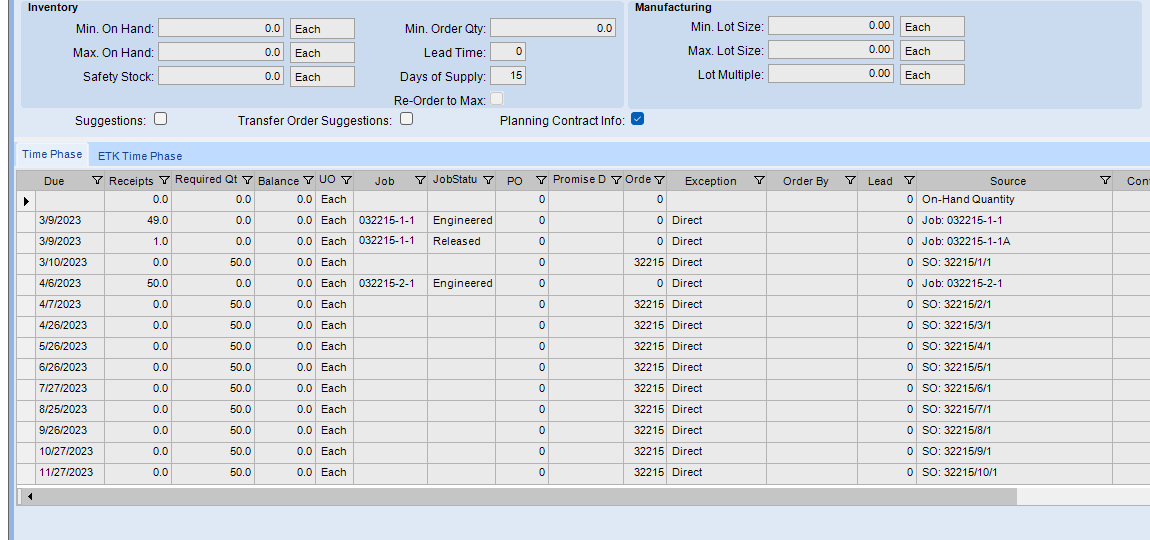Image resolution: width=1150 pixels, height=540 pixels.
Task: Toggle the Re-Order to Max checkbox
Action: 497,98
